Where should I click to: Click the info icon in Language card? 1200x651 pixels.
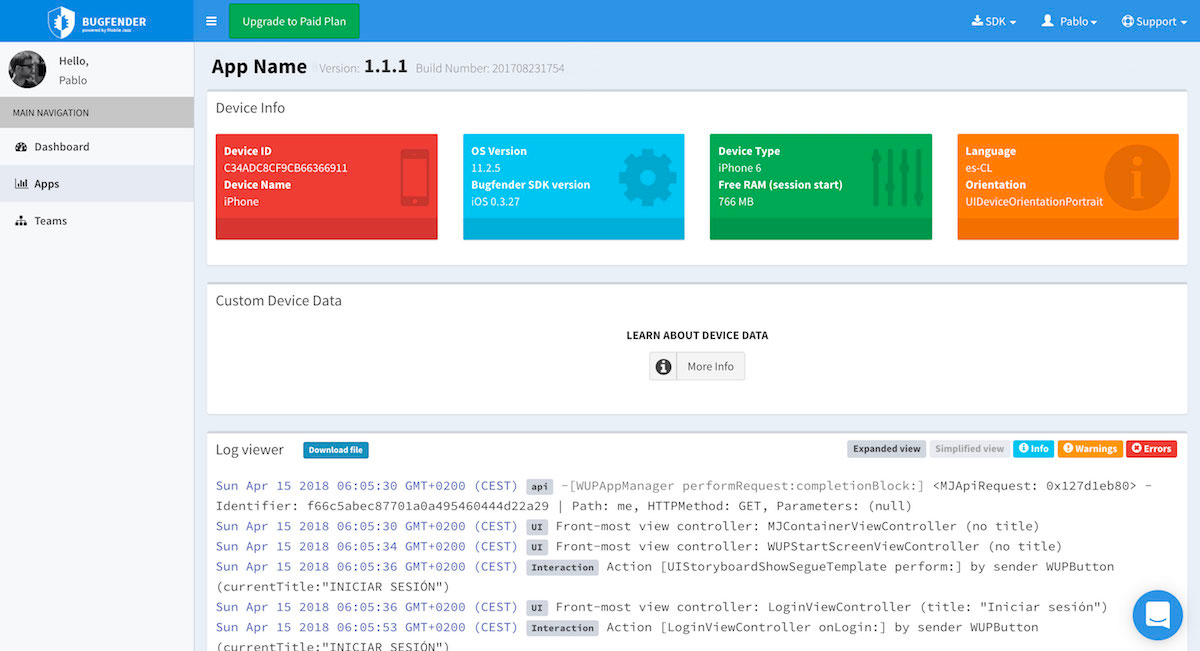click(1137, 178)
